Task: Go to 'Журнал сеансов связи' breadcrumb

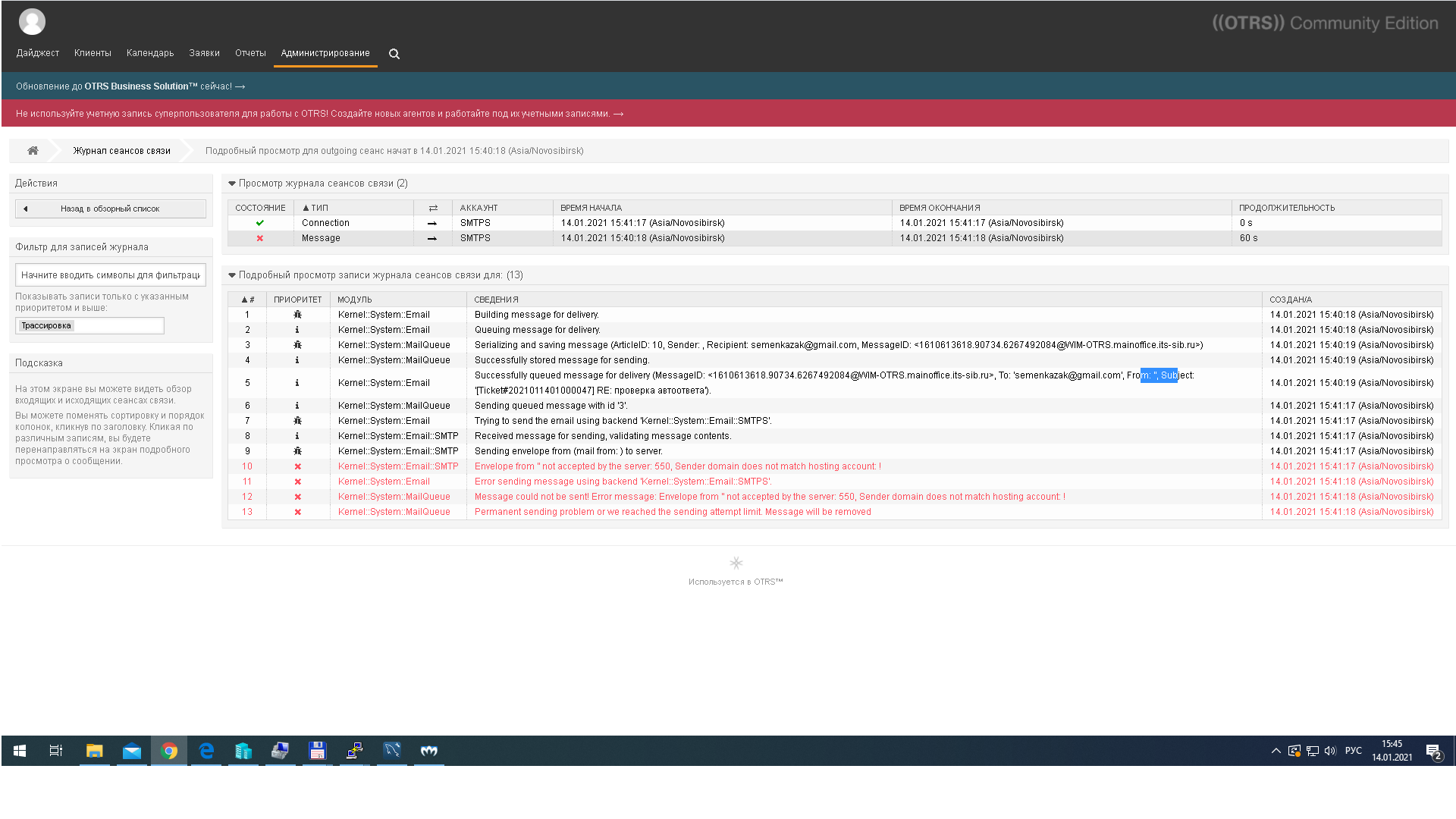Action: click(x=121, y=151)
